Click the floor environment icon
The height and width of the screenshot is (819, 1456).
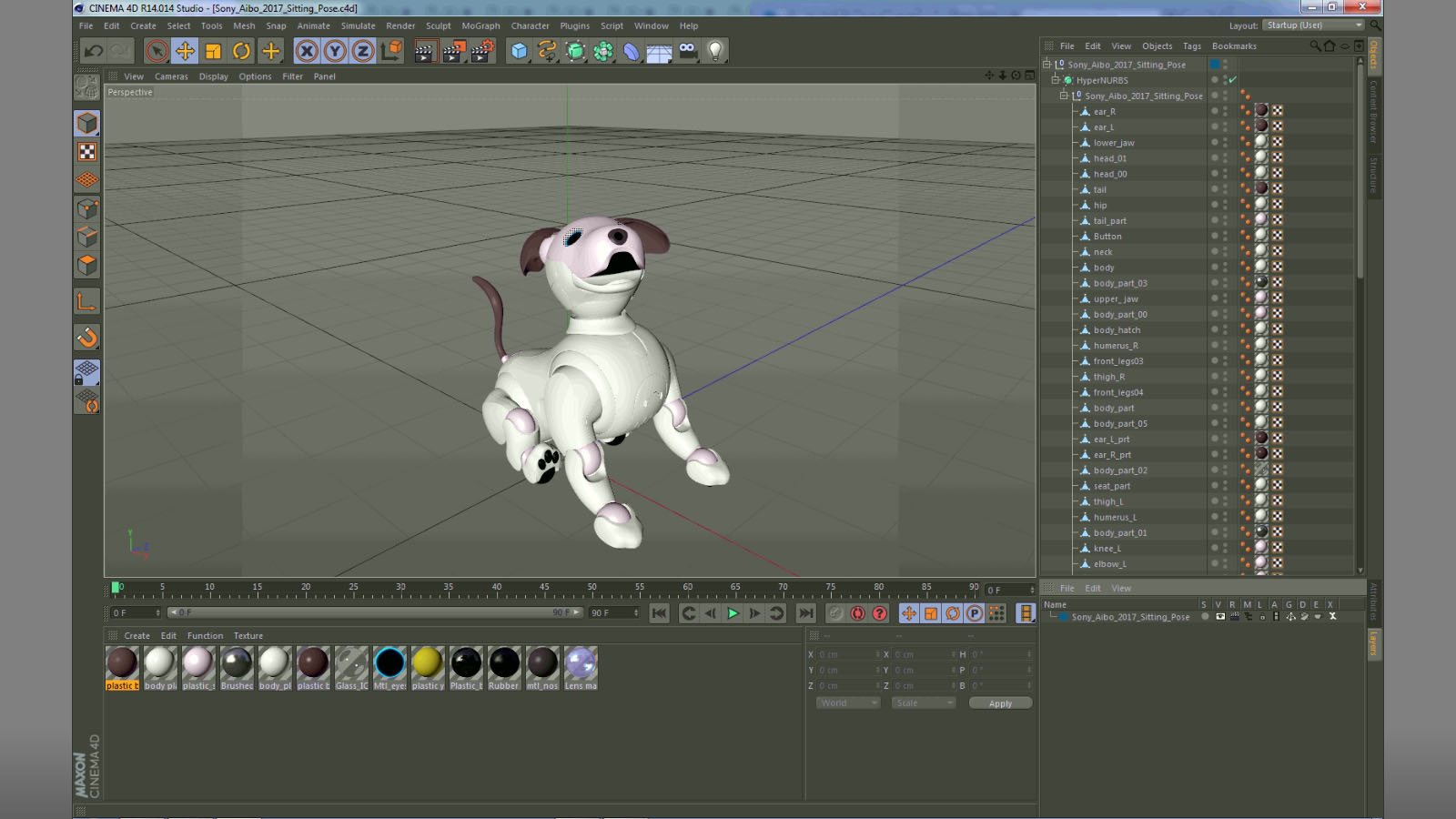point(660,51)
